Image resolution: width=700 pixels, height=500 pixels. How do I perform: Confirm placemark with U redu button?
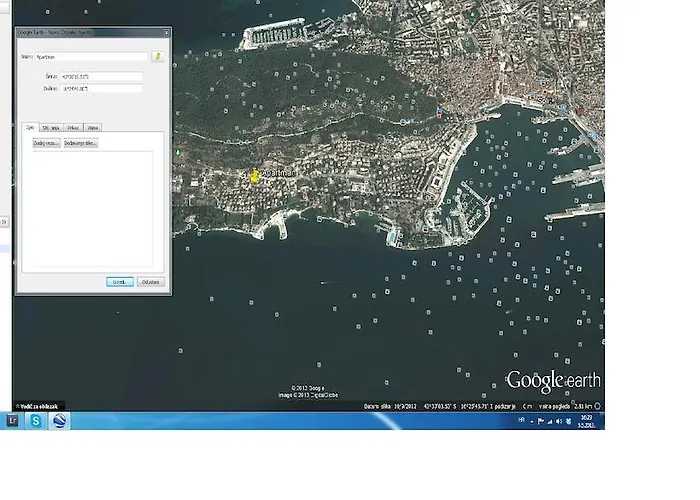tap(119, 282)
